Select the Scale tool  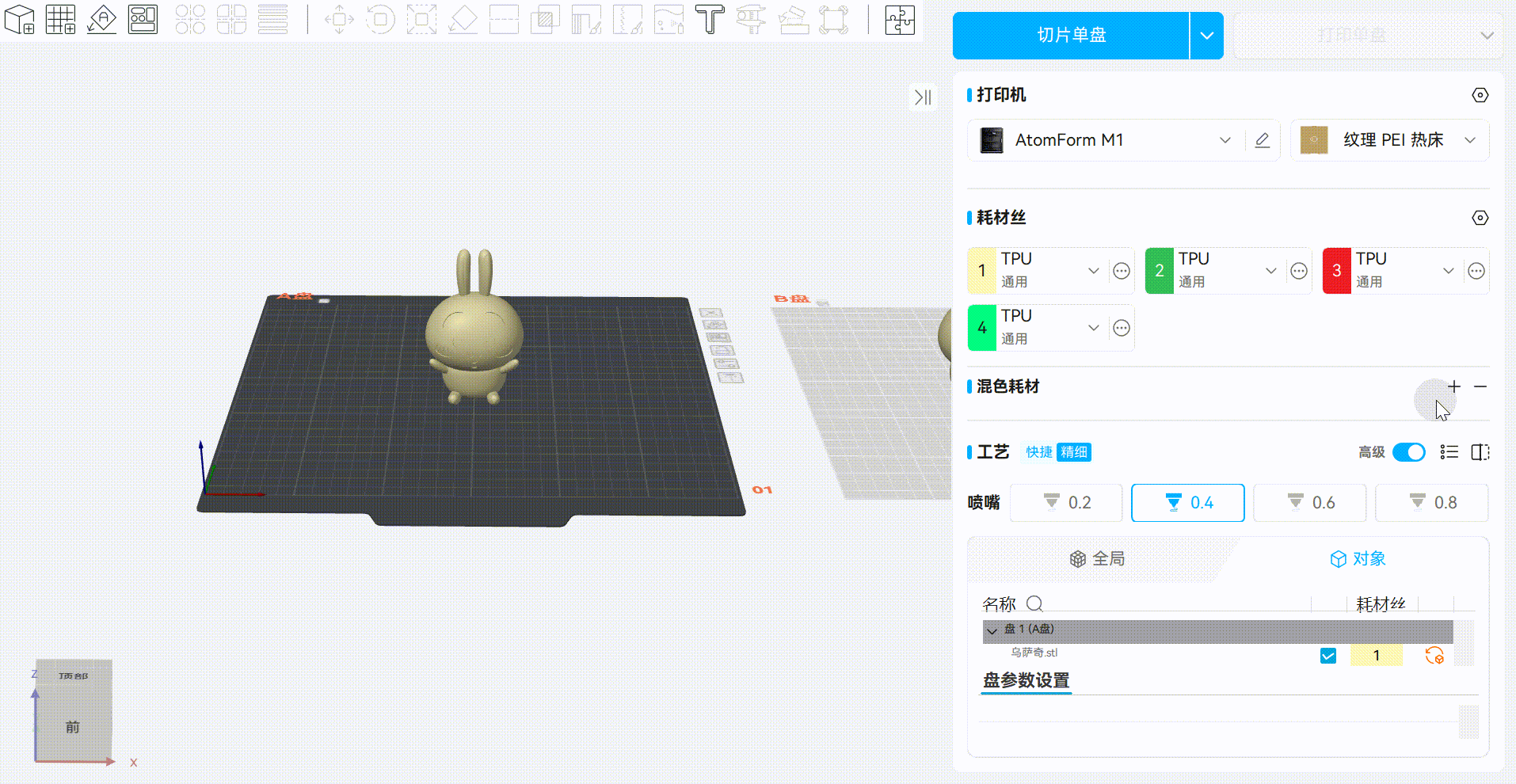pyautogui.click(x=421, y=19)
